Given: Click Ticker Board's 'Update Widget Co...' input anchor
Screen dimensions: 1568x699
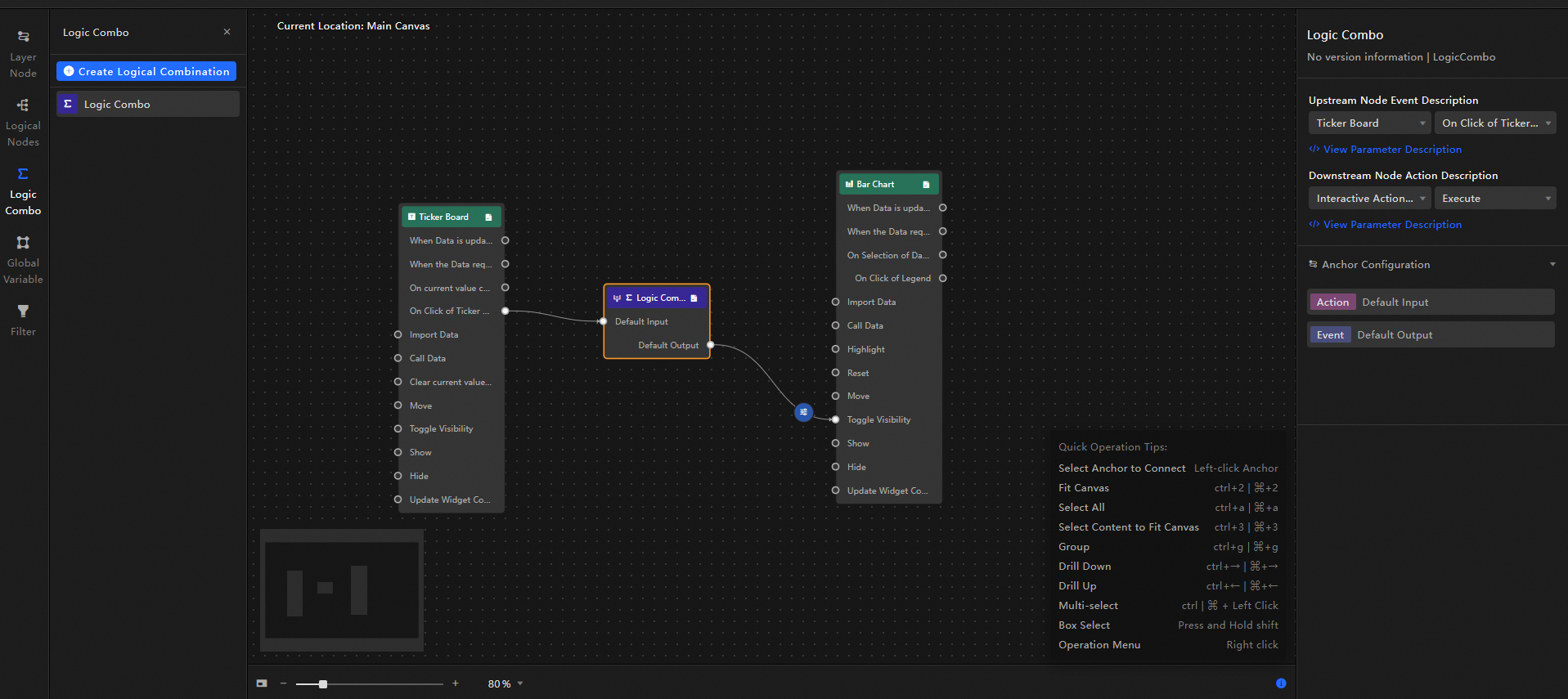Looking at the screenshot, I should [398, 500].
